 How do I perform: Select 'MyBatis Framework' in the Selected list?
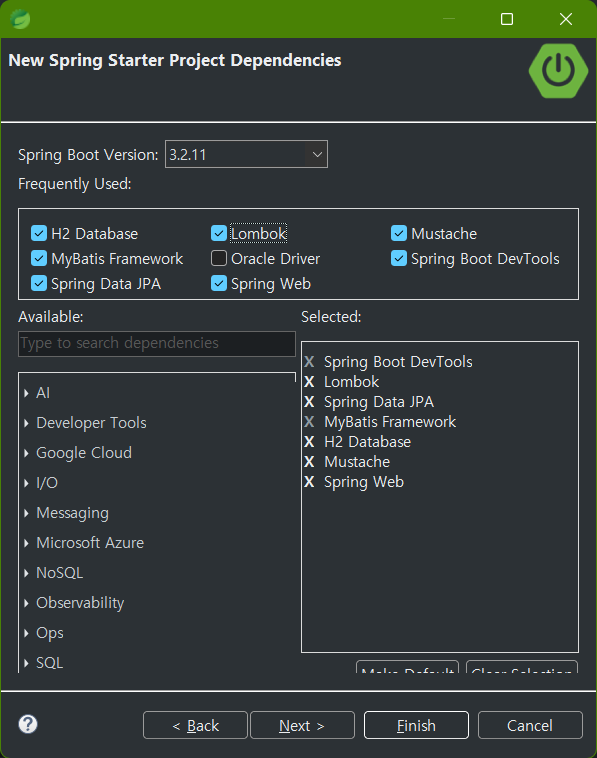pos(390,422)
